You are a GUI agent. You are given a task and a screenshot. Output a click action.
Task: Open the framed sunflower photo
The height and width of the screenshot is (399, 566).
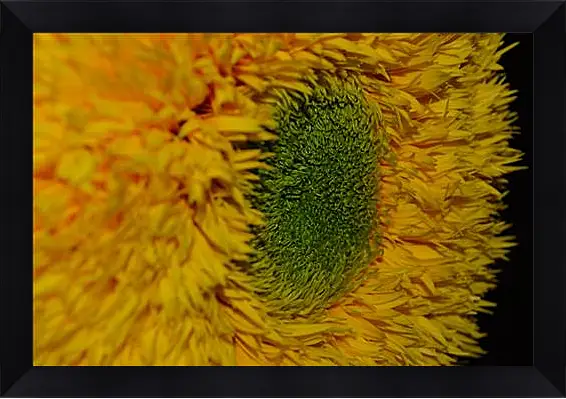coord(283,199)
